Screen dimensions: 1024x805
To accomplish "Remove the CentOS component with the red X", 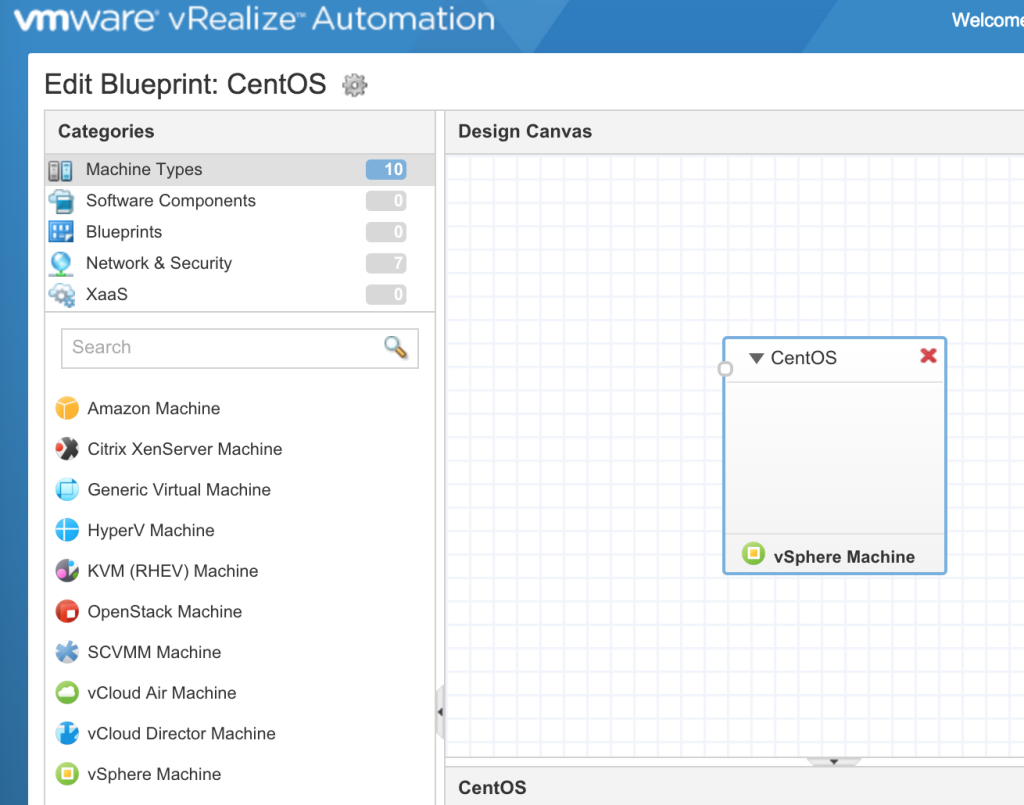I will [928, 356].
